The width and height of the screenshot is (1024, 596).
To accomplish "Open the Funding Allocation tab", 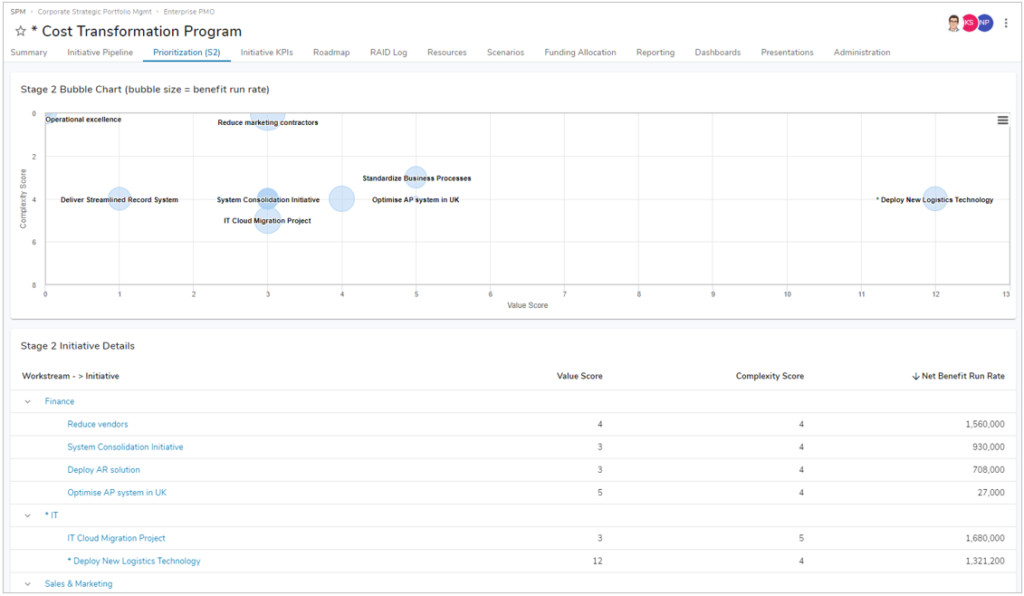I will pos(580,52).
